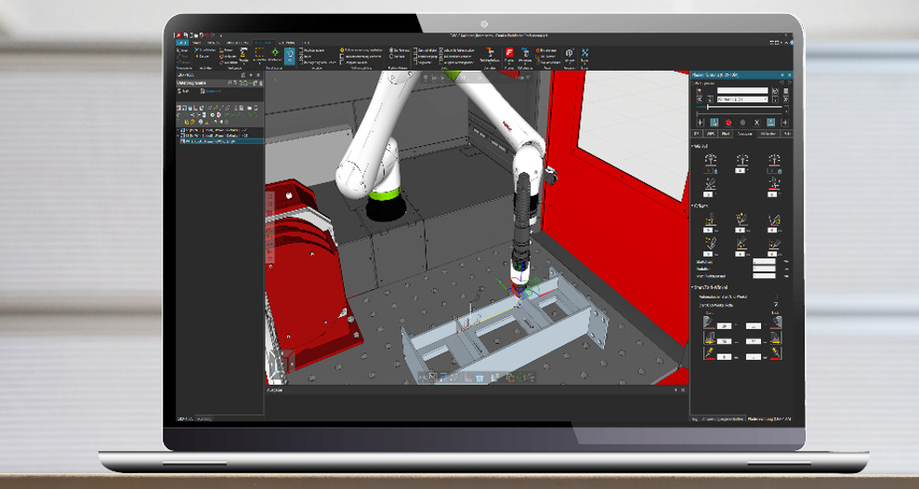This screenshot has width=919, height=489.
Task: Select the second radio option in the ribbon's radio group
Action: click(392, 56)
